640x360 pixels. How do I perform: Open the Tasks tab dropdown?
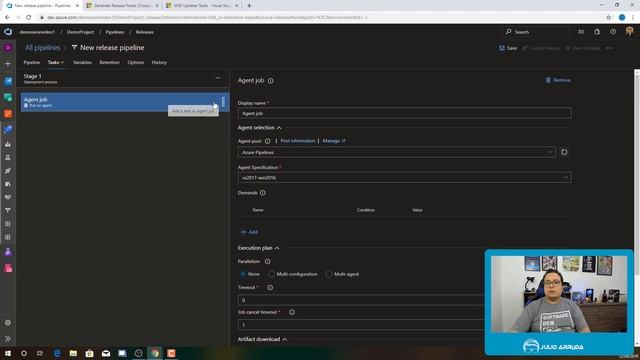[x=56, y=62]
